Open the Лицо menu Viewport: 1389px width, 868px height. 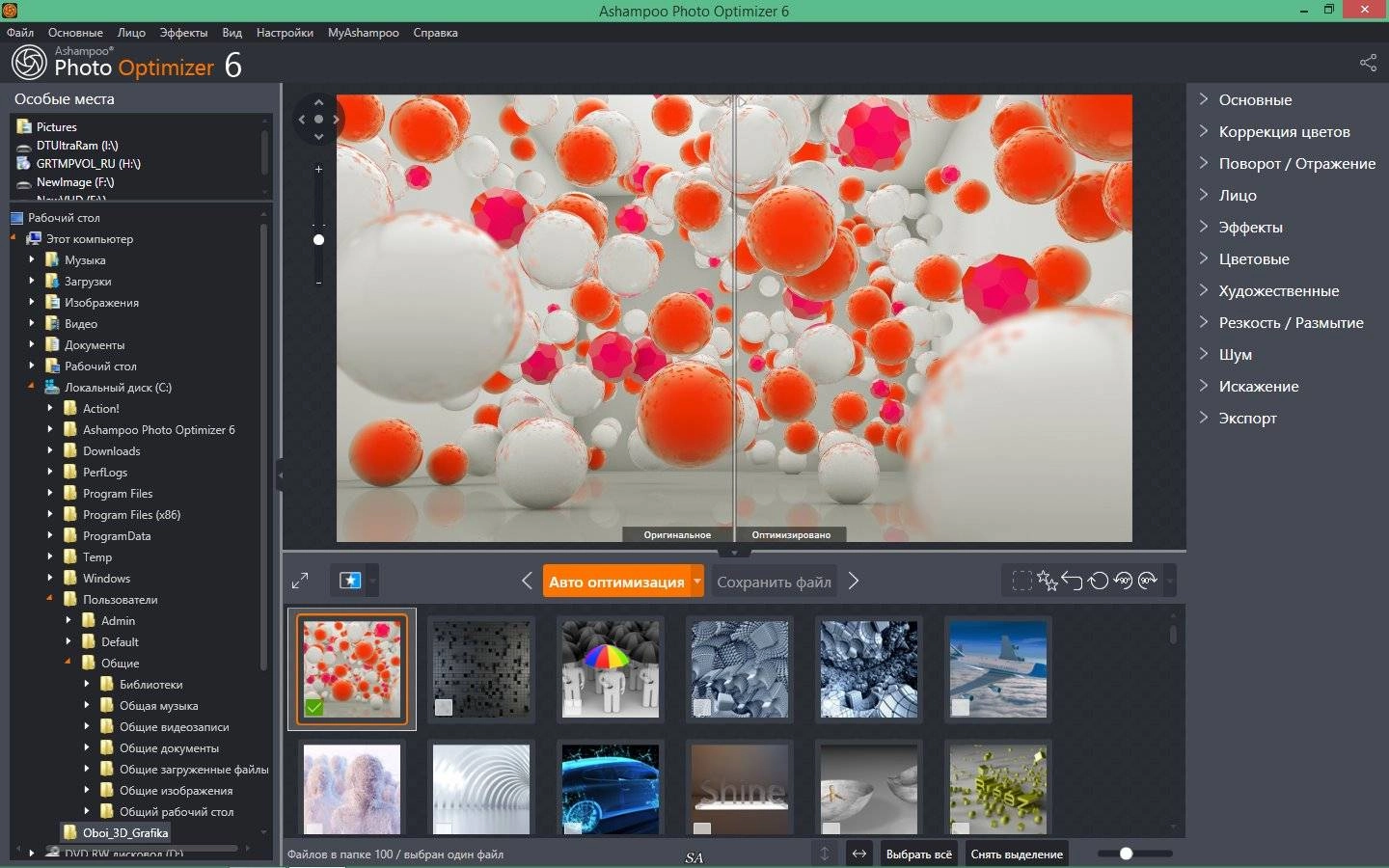[131, 33]
